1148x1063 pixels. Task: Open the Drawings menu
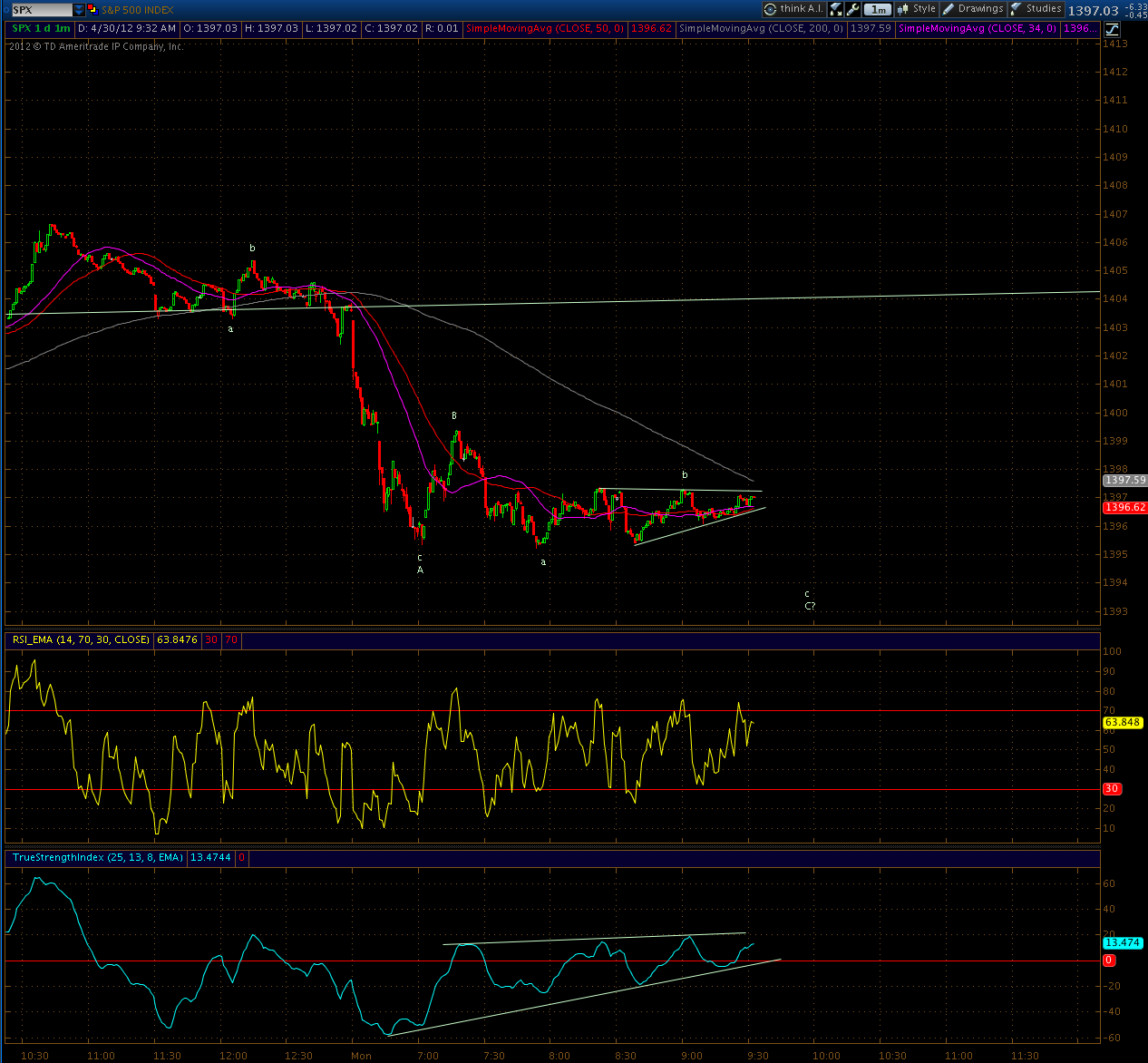click(x=973, y=9)
